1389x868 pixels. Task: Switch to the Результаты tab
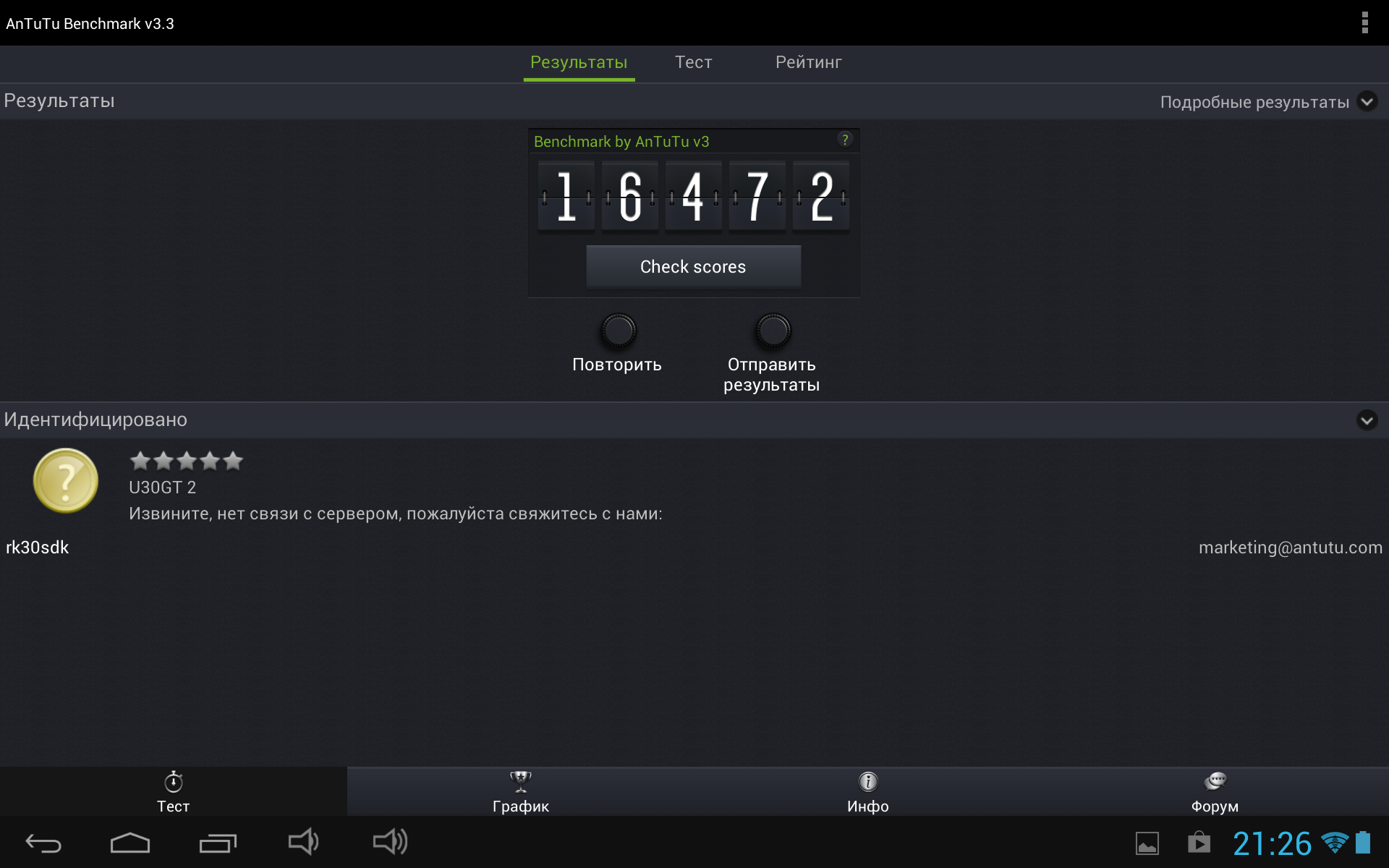tap(579, 63)
